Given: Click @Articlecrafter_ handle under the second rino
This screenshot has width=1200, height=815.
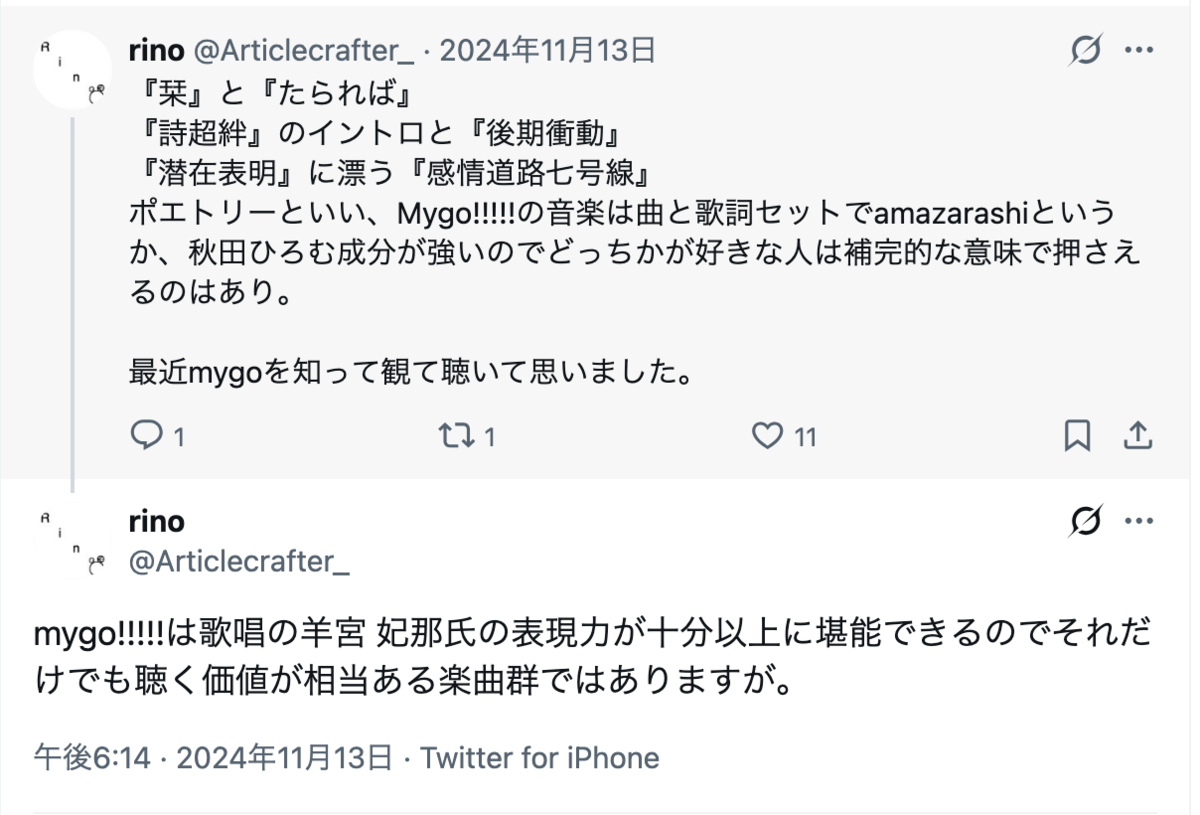Looking at the screenshot, I should click(x=240, y=562).
